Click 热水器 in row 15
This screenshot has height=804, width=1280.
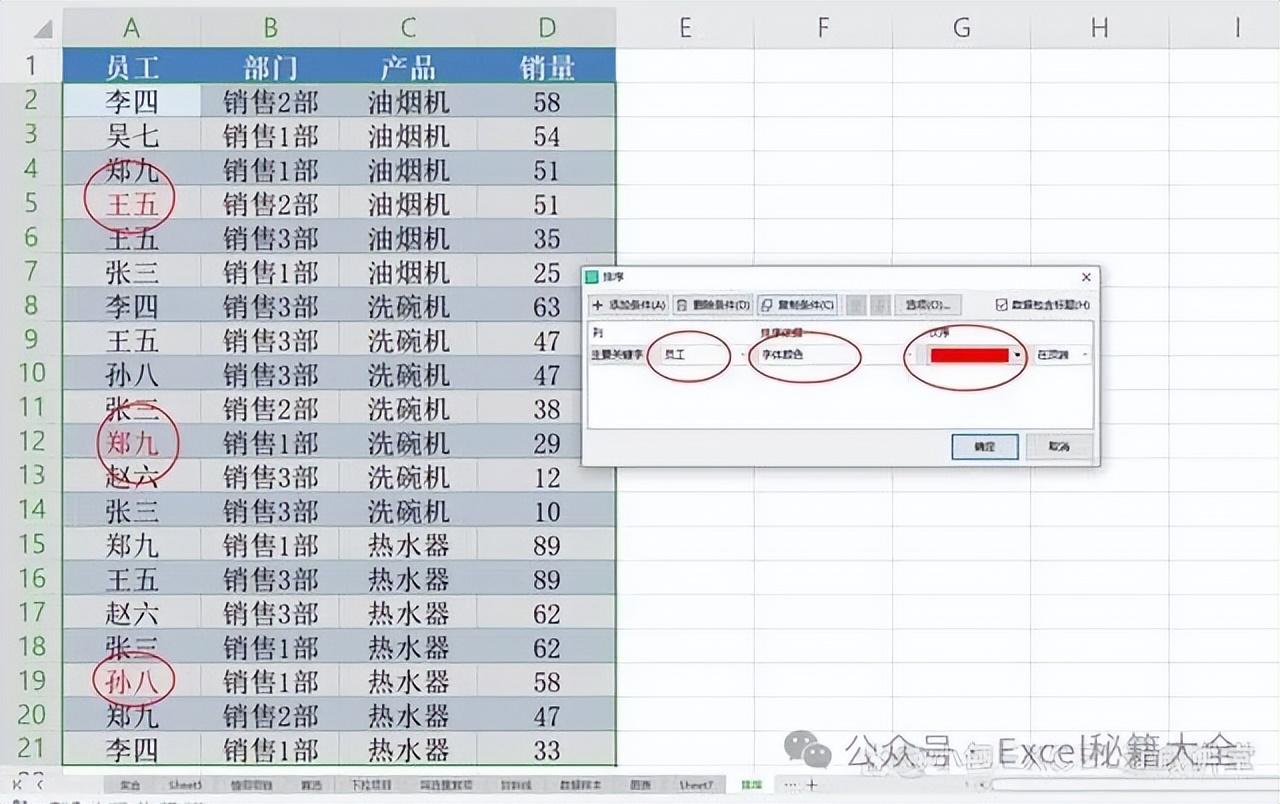click(x=408, y=545)
